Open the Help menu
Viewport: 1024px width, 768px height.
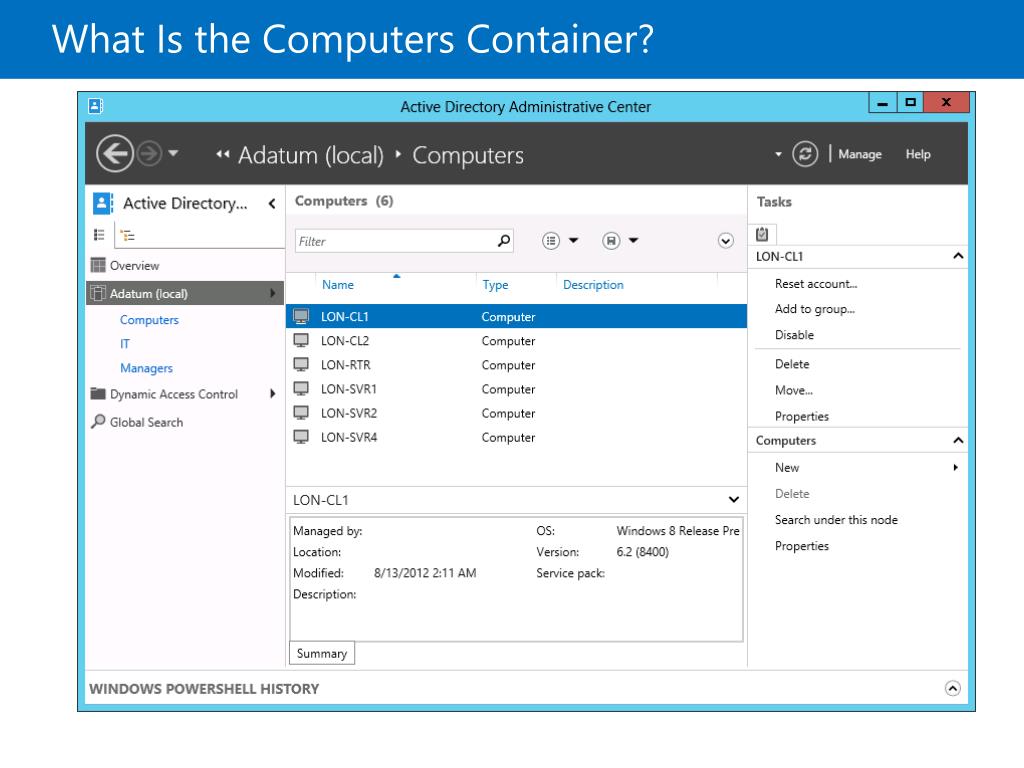pos(918,154)
